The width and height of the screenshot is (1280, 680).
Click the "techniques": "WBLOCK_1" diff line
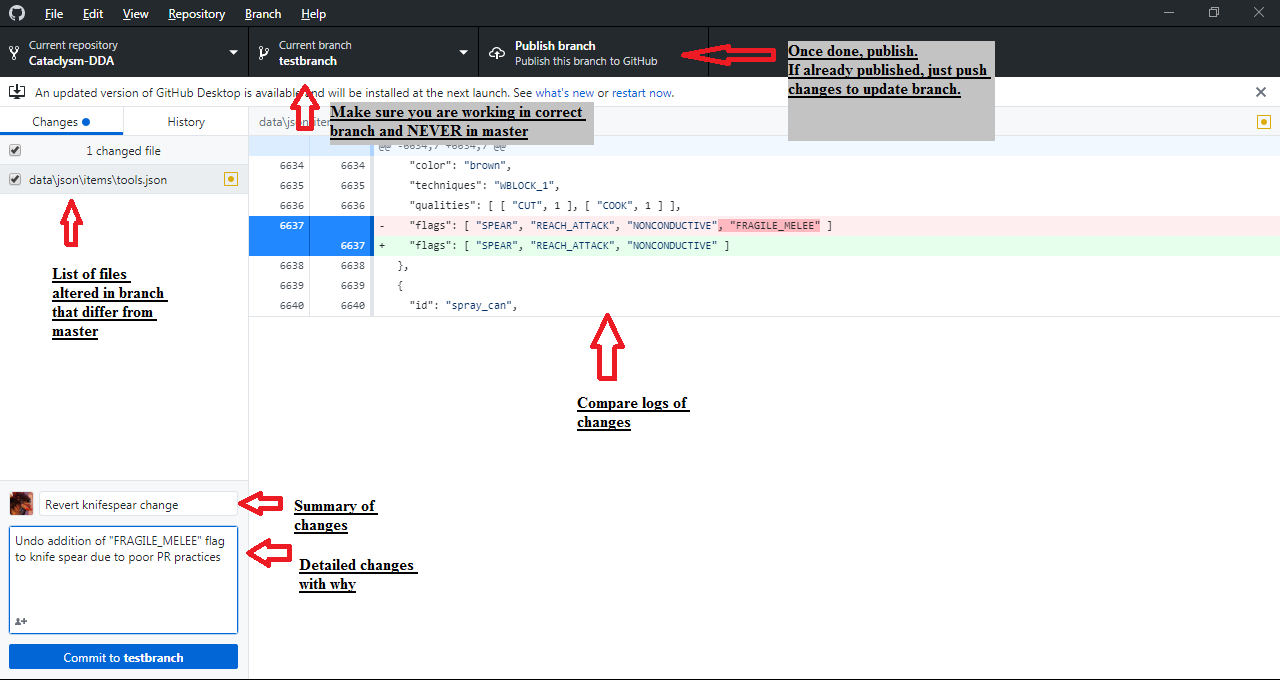click(x=826, y=185)
